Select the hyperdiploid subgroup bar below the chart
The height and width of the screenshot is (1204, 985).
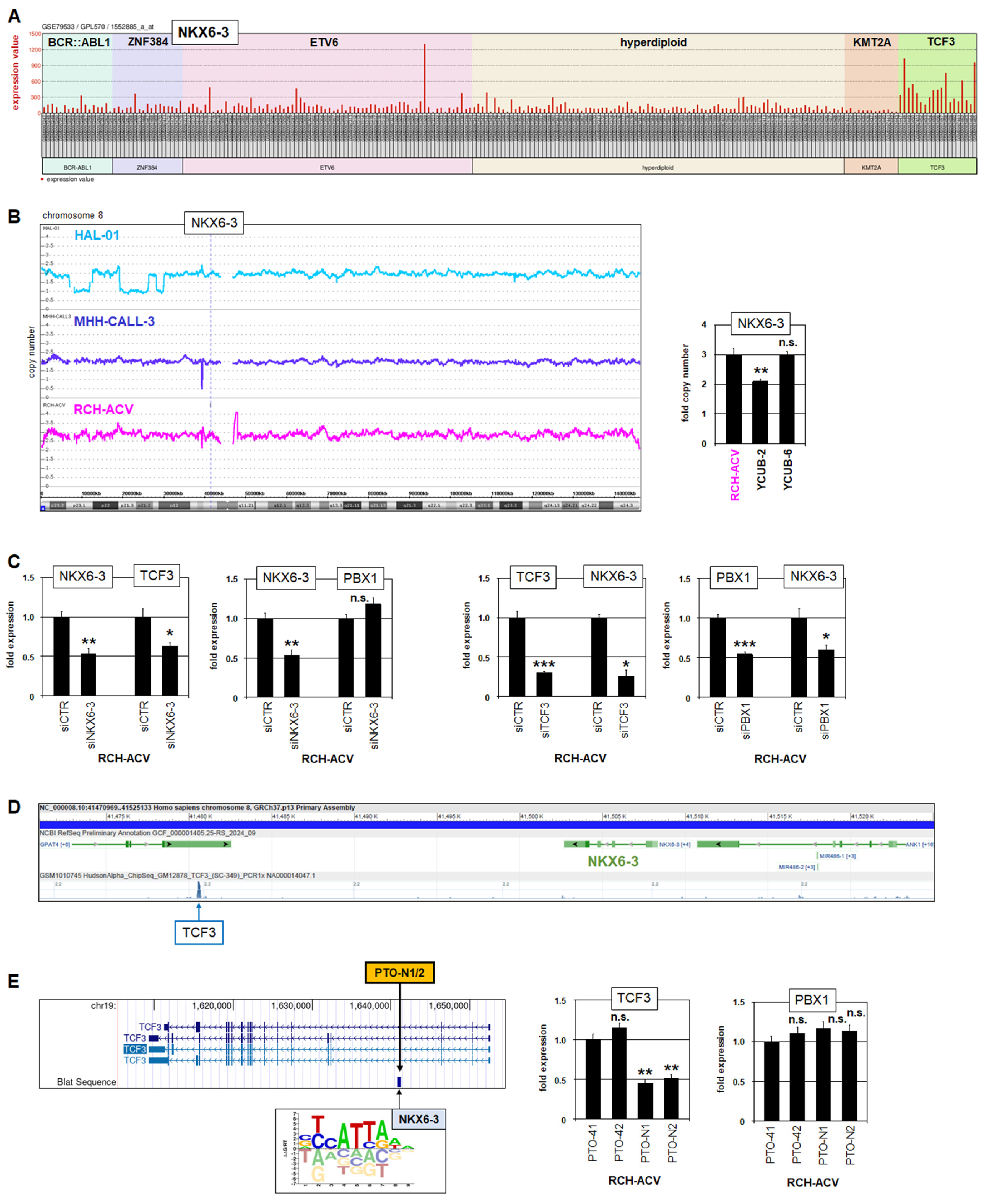pyautogui.click(x=658, y=167)
